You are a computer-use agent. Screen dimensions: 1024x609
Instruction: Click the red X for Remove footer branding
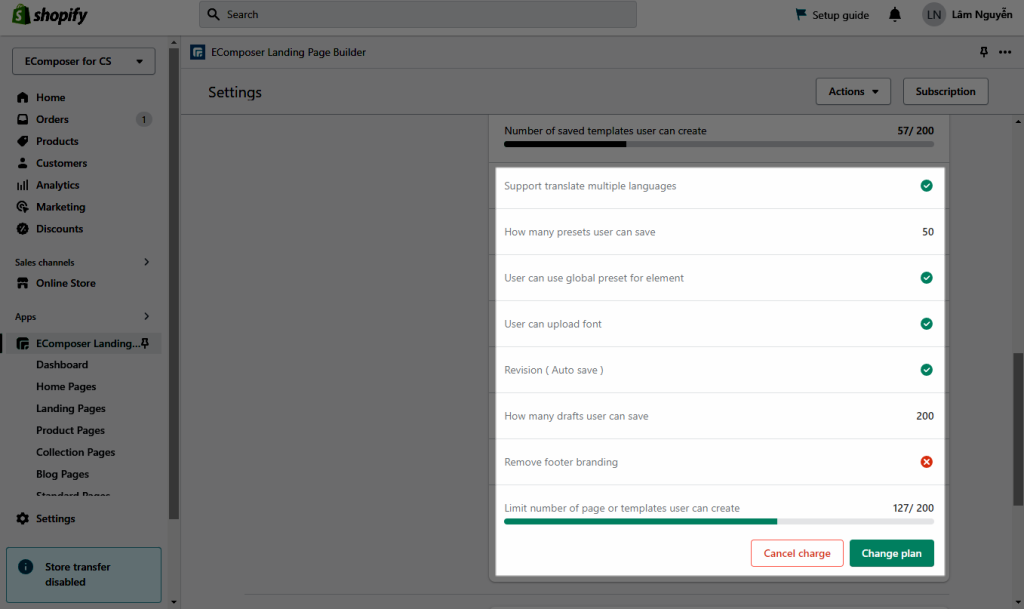926,462
